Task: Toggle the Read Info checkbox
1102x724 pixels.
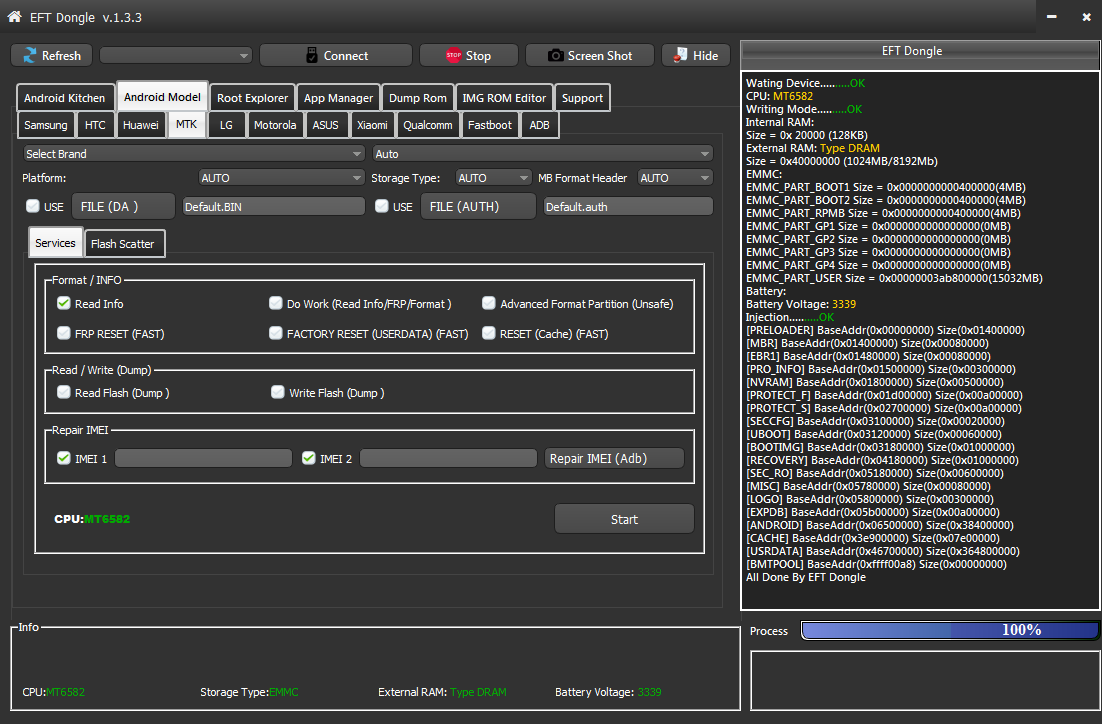Action: tap(64, 303)
